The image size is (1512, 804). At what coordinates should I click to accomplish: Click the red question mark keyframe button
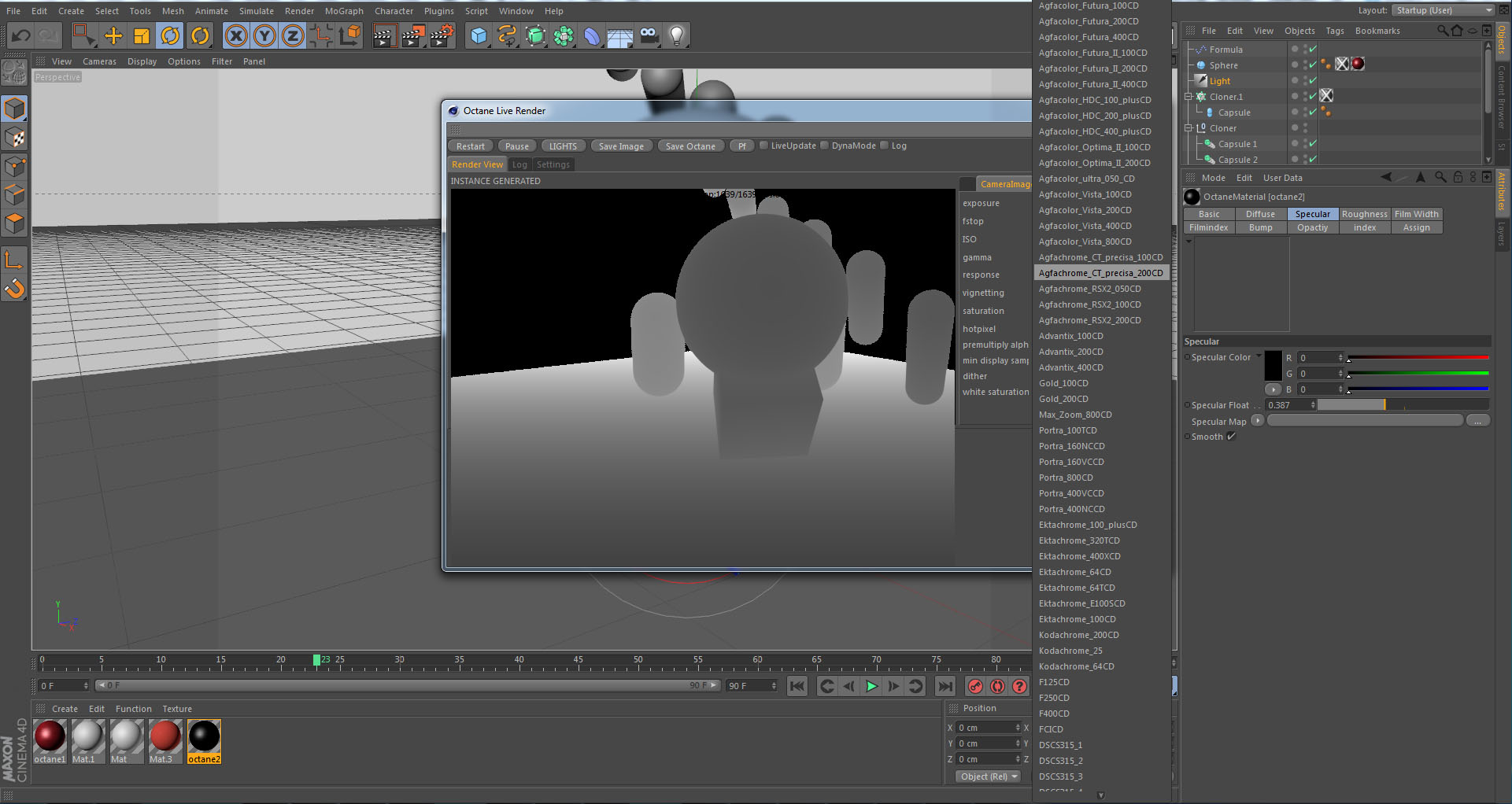point(1019,686)
